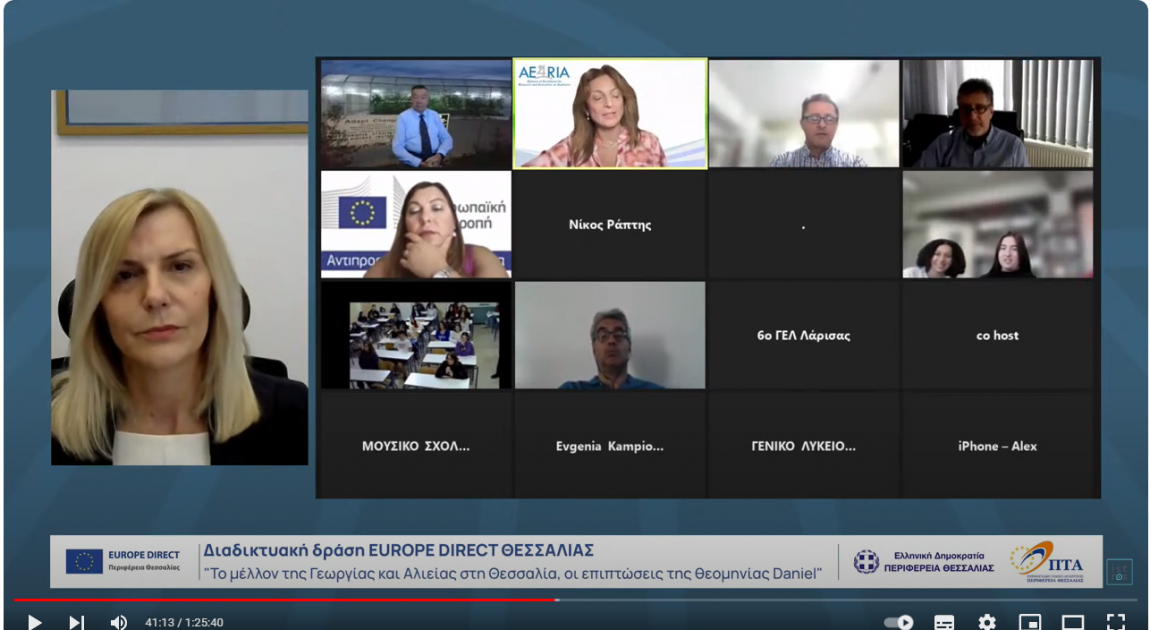Click the classroom video feed tile
Image resolution: width=1150 pixels, height=630 pixels.
[x=416, y=336]
